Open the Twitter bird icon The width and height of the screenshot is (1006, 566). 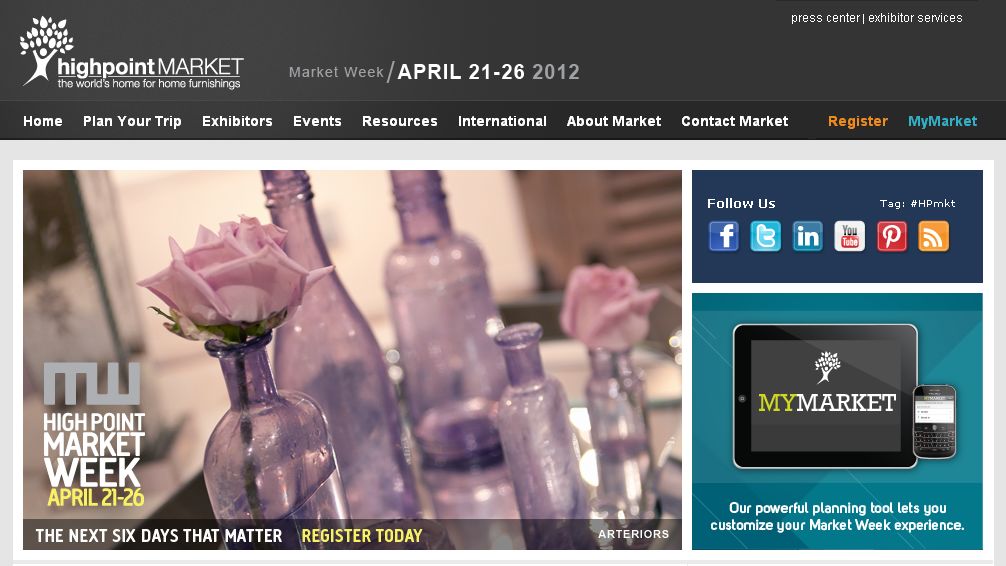[765, 236]
